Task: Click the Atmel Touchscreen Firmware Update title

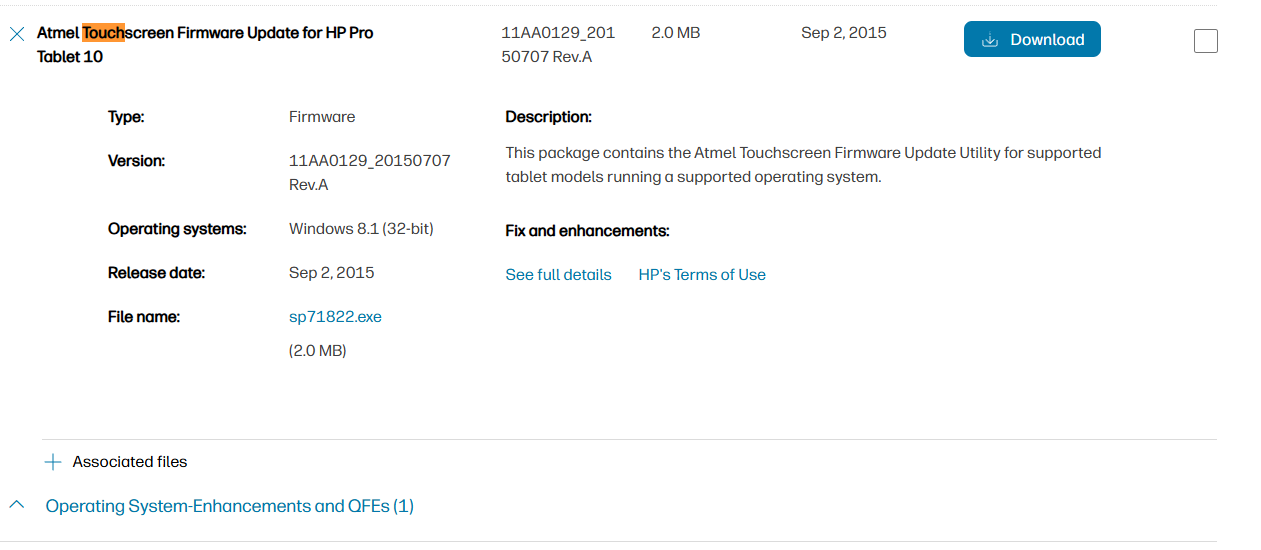Action: tap(205, 45)
